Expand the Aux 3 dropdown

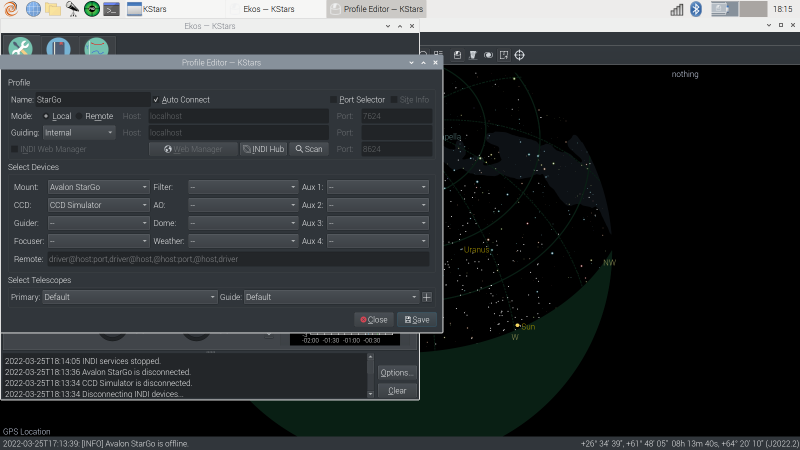click(x=378, y=223)
